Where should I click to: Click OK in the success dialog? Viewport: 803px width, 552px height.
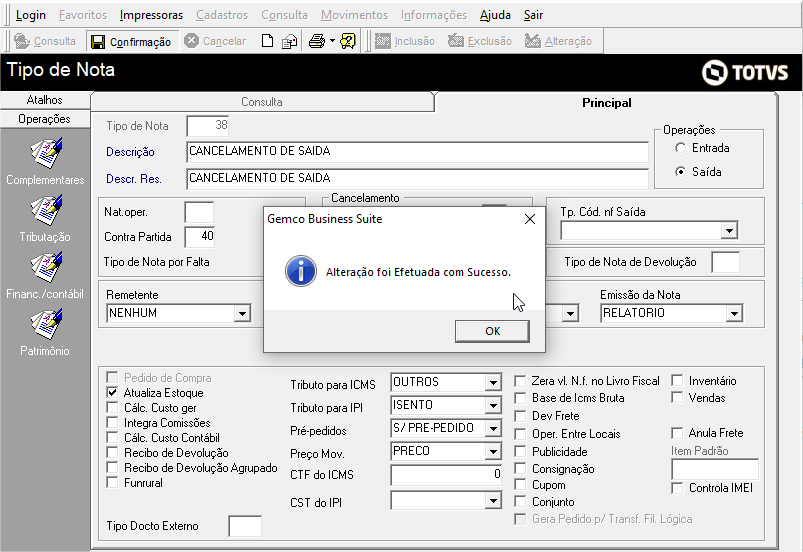[x=492, y=331]
